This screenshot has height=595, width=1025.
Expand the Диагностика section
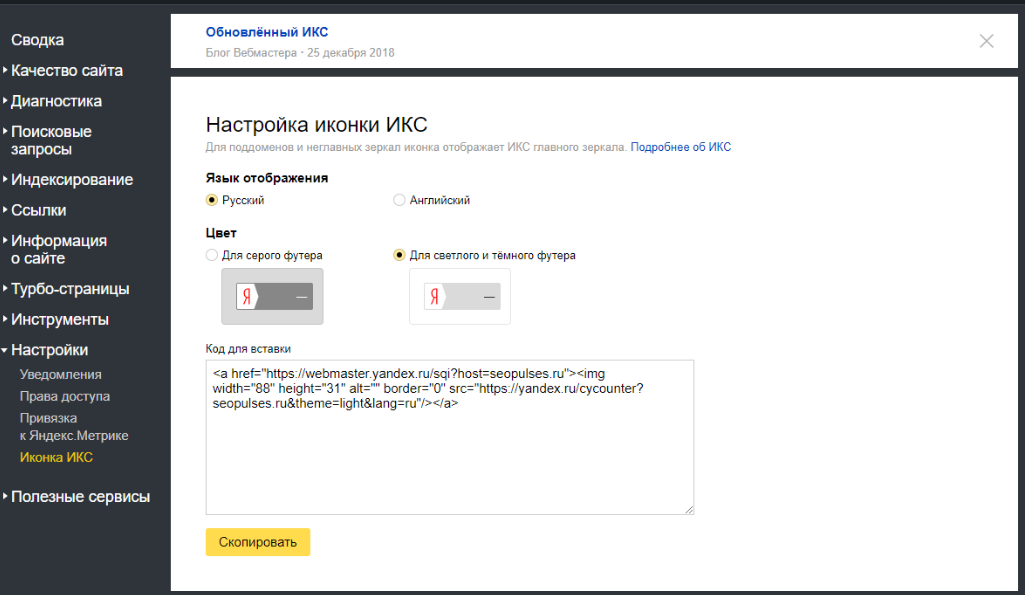(56, 101)
